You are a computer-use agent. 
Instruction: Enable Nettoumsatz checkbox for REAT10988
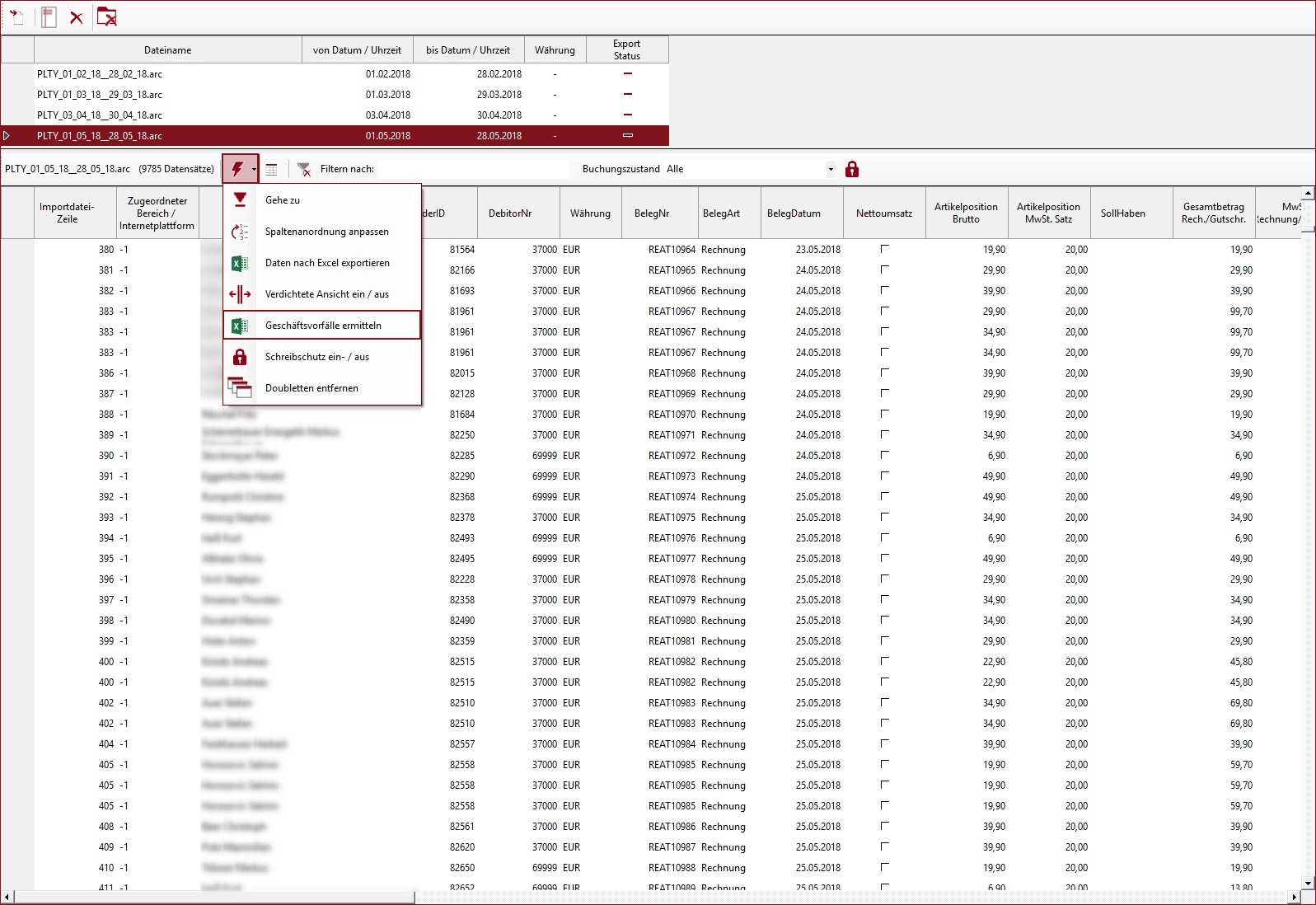point(884,867)
